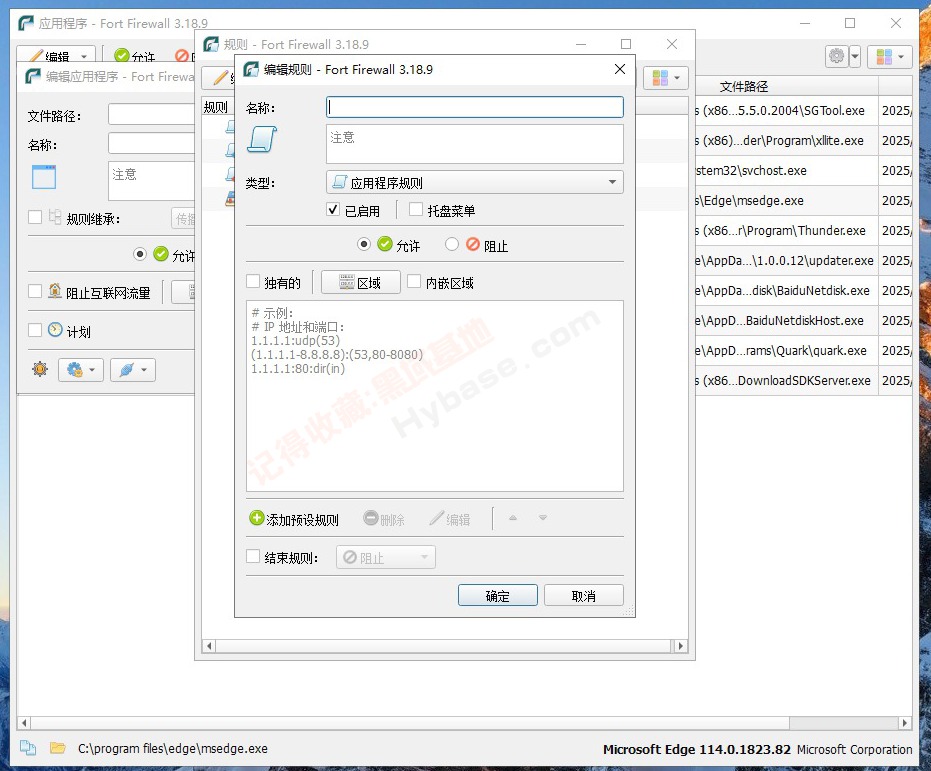Click the window icon in Edit Application dialog
This screenshot has width=931, height=771.
tap(44, 177)
